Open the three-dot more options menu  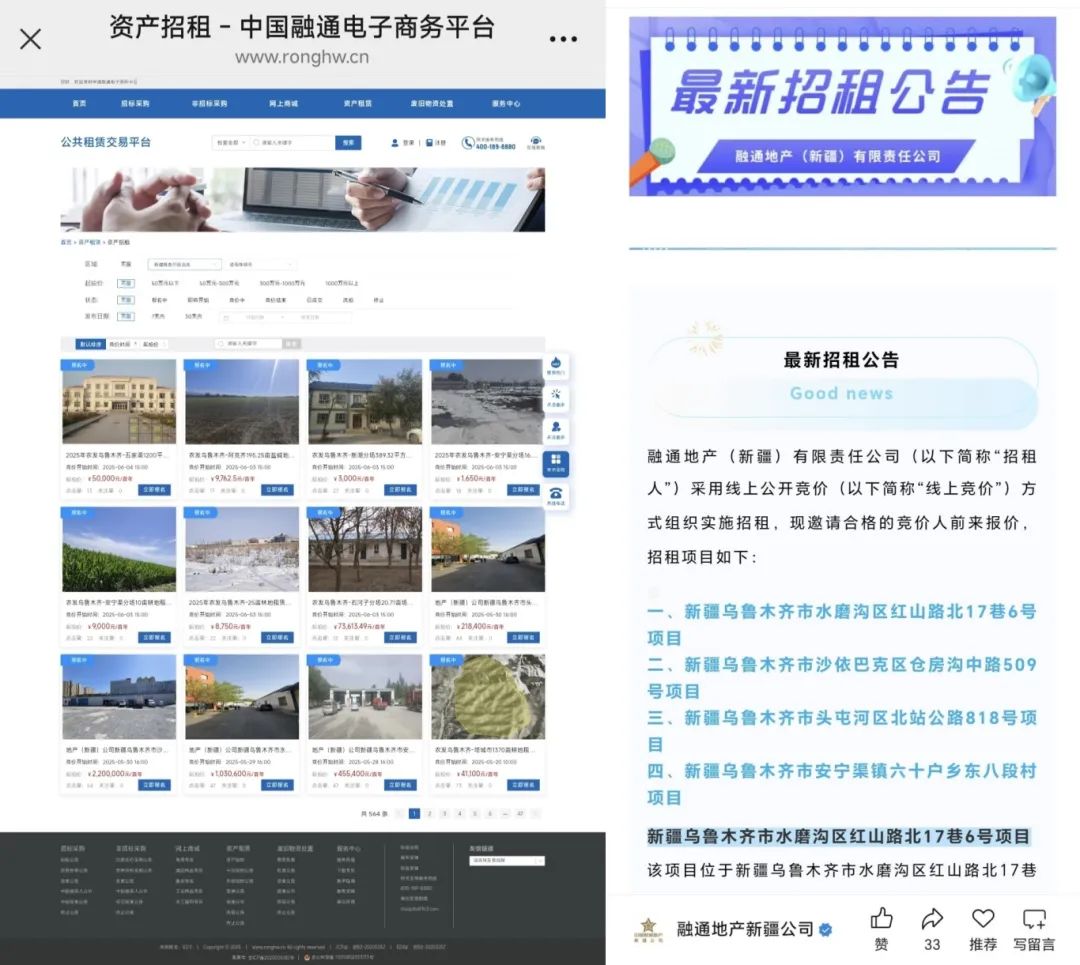click(x=563, y=40)
